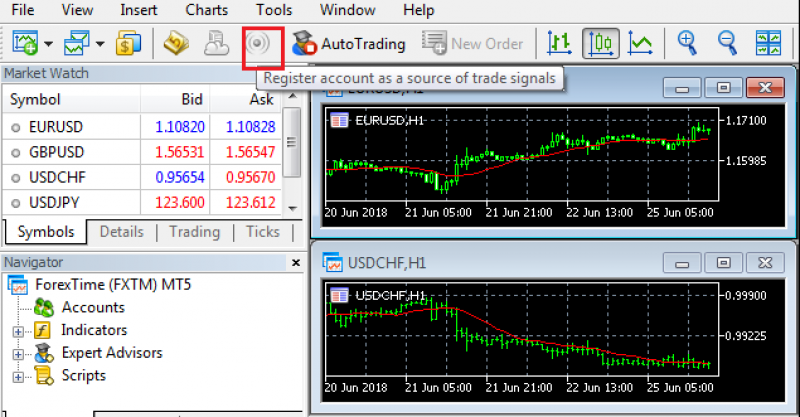Click the New Order button
Screen dimensions: 800x417
[472, 43]
